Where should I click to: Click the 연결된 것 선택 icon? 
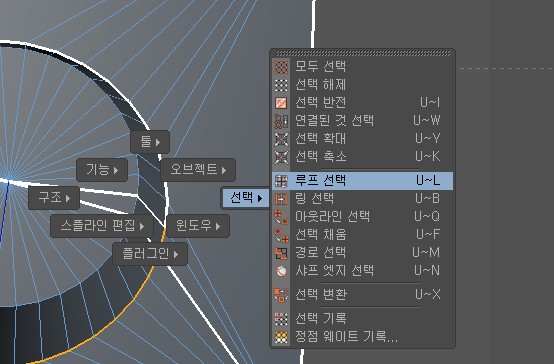pos(281,121)
